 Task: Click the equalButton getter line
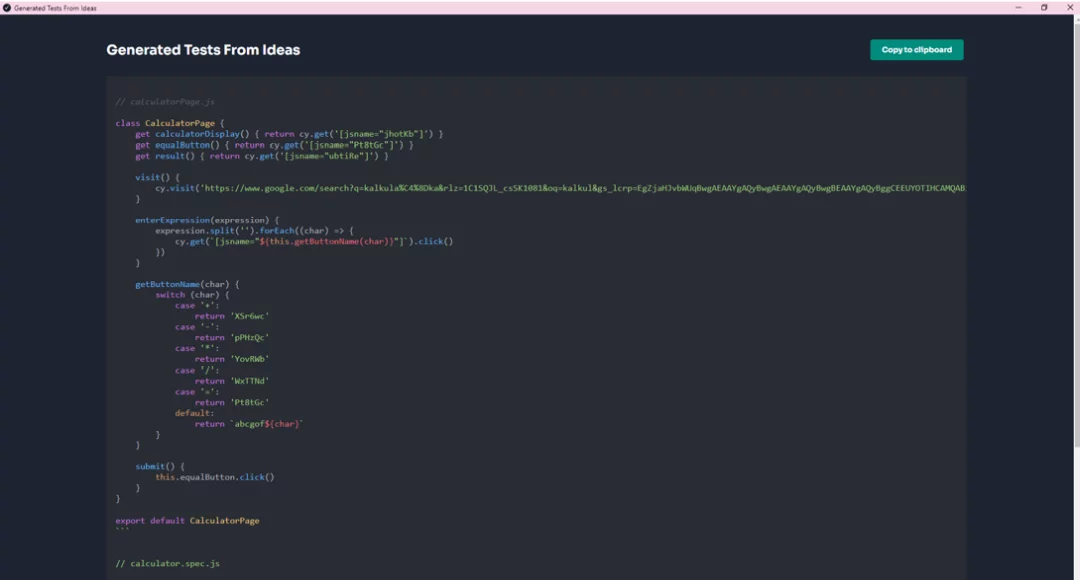click(274, 145)
